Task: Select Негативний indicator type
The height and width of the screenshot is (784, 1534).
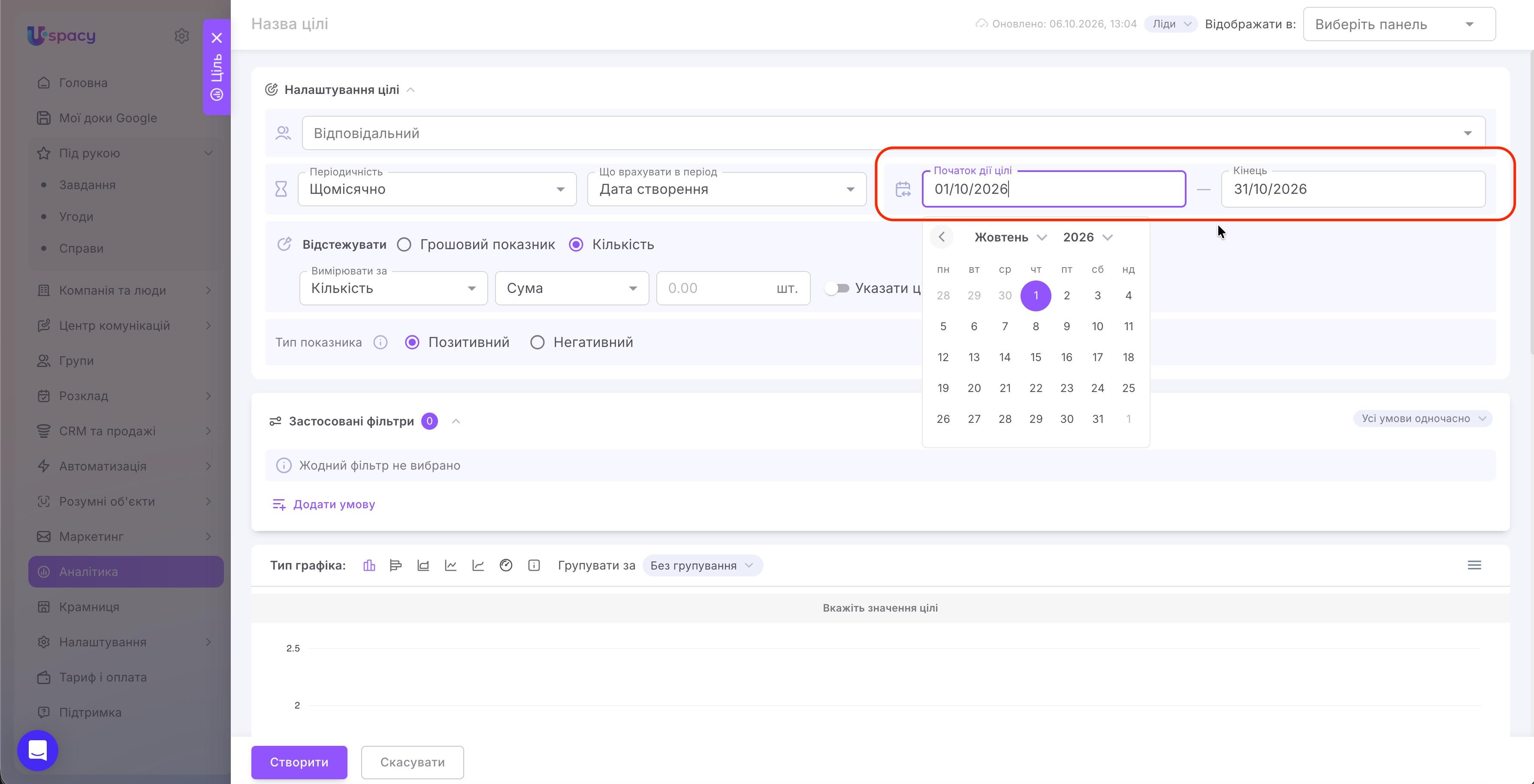Action: click(537, 342)
